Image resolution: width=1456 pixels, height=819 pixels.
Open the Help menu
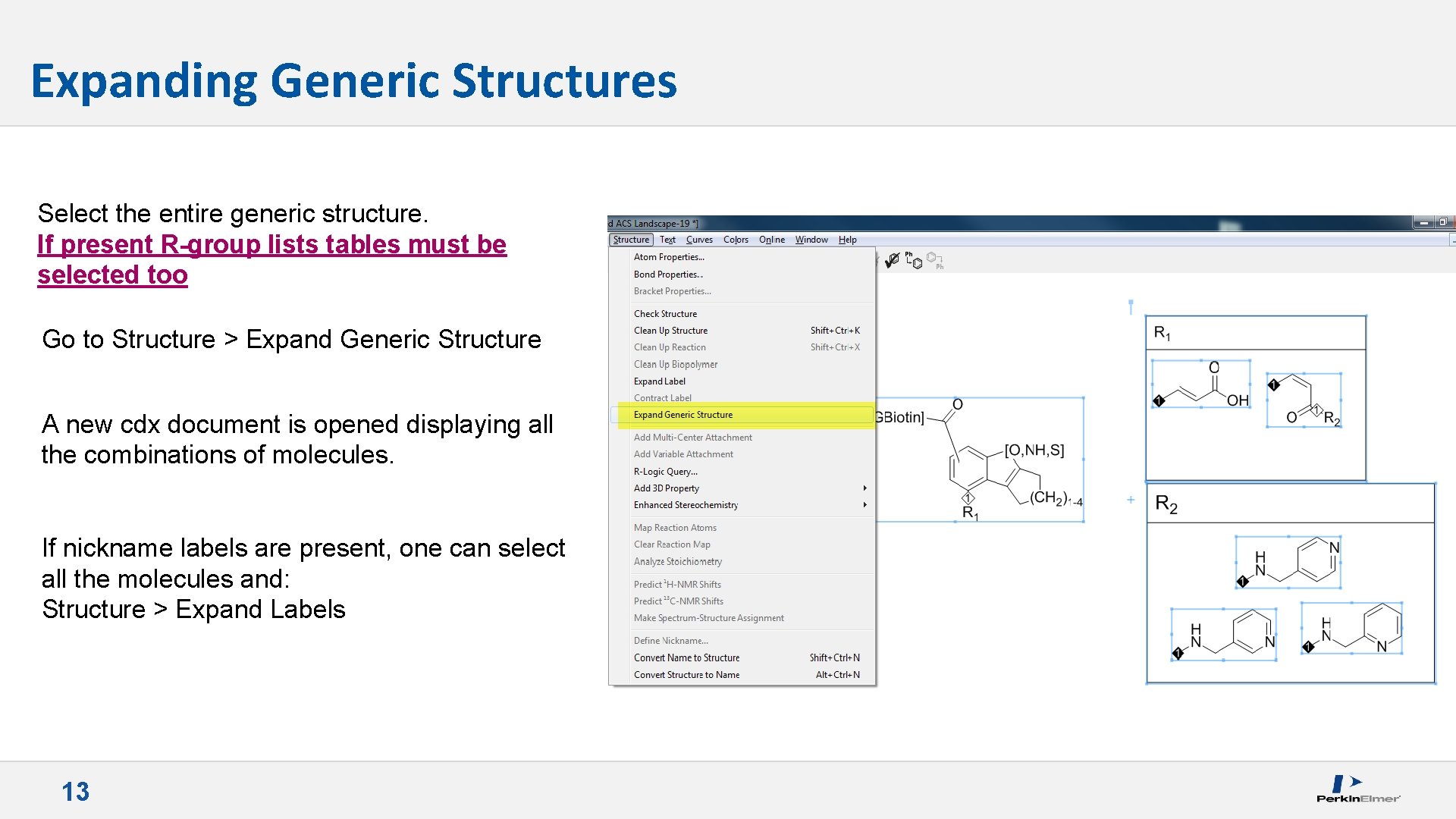847,240
